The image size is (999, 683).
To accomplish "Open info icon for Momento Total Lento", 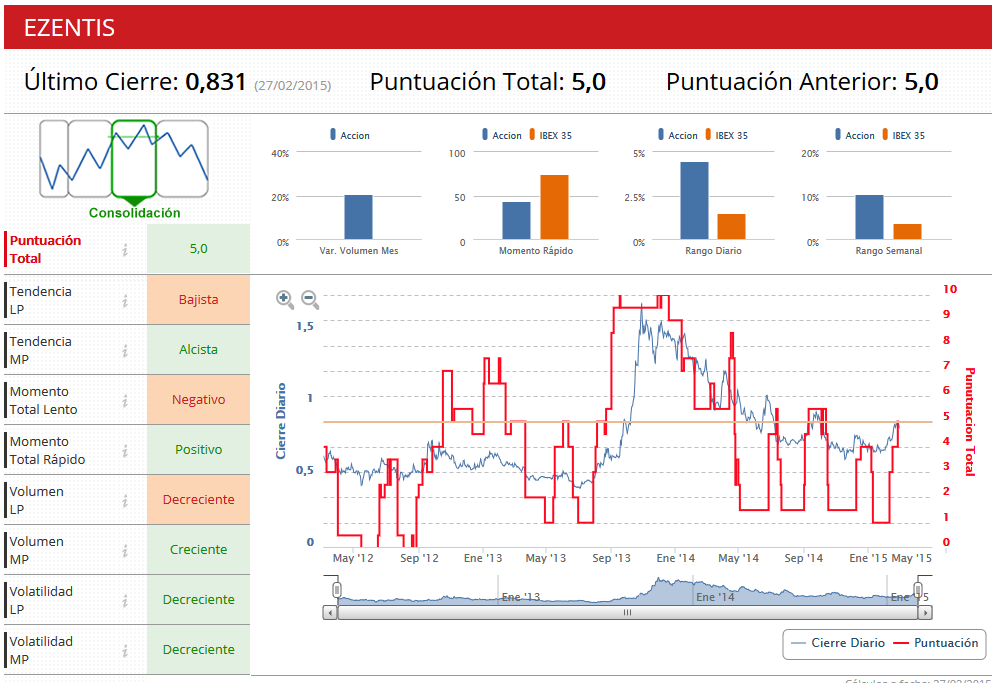I will tap(125, 400).
